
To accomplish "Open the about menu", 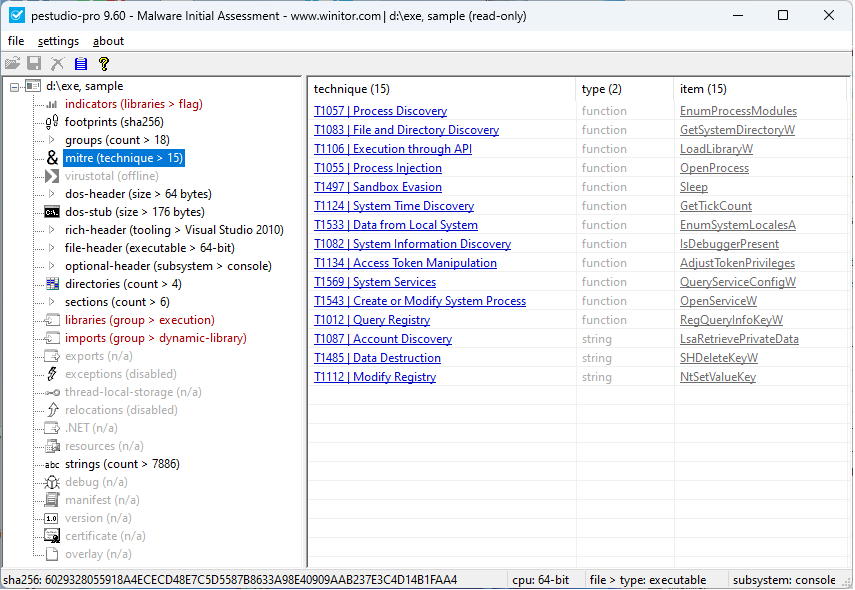I will pyautogui.click(x=105, y=41).
